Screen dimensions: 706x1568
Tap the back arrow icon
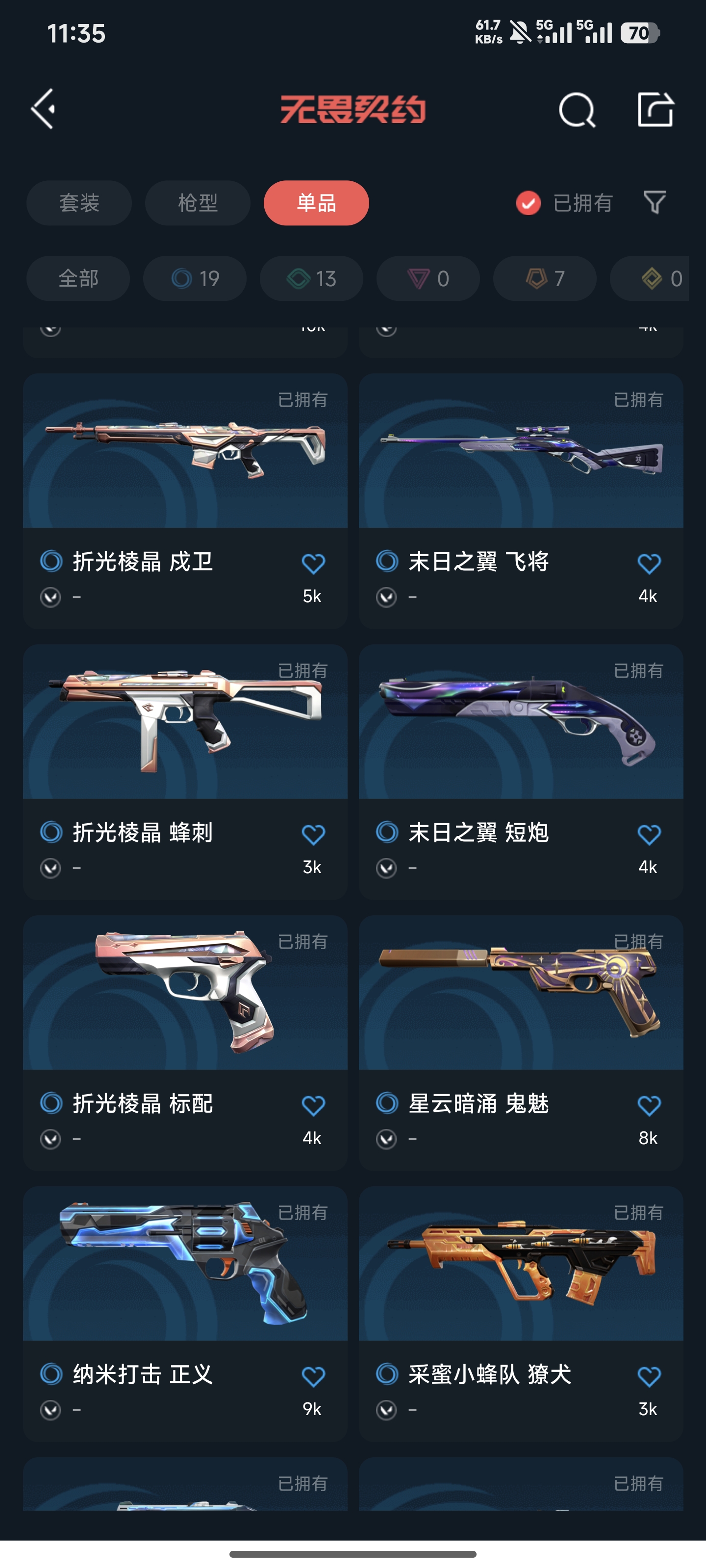(x=43, y=109)
